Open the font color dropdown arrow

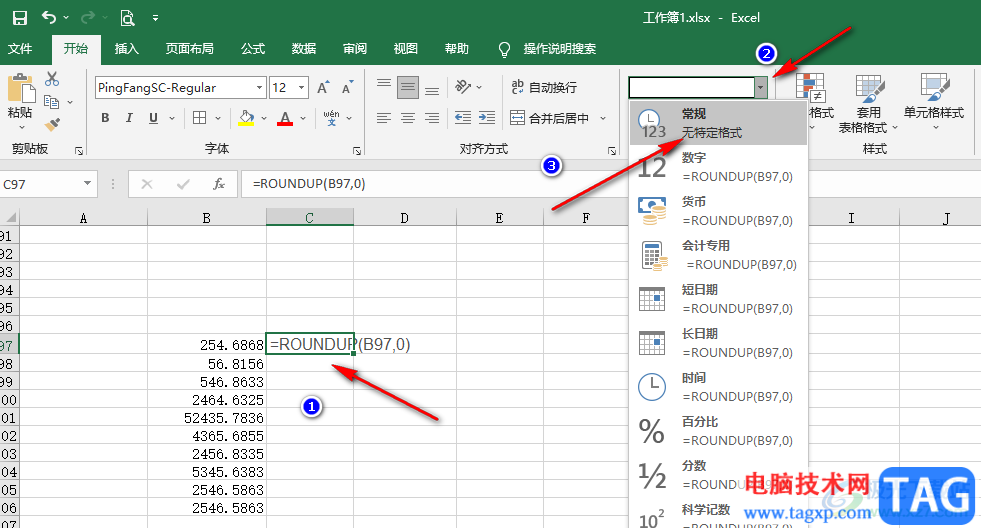click(303, 118)
